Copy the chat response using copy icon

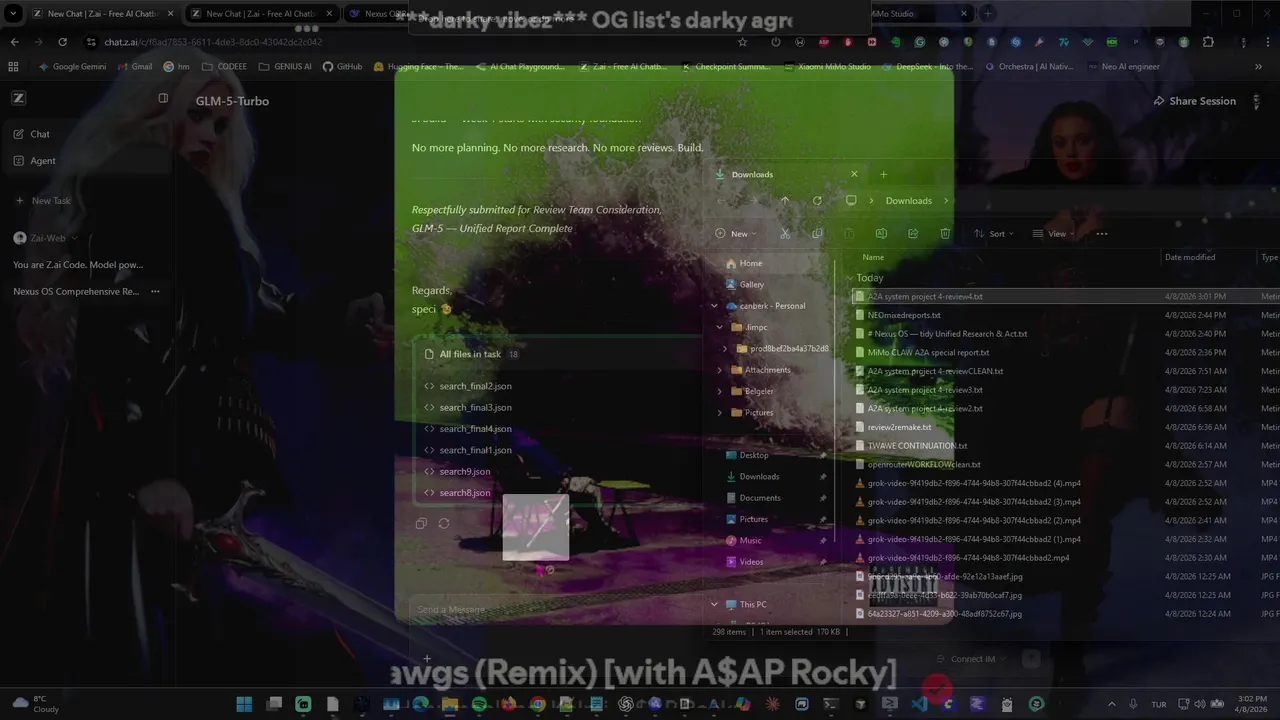point(421,524)
